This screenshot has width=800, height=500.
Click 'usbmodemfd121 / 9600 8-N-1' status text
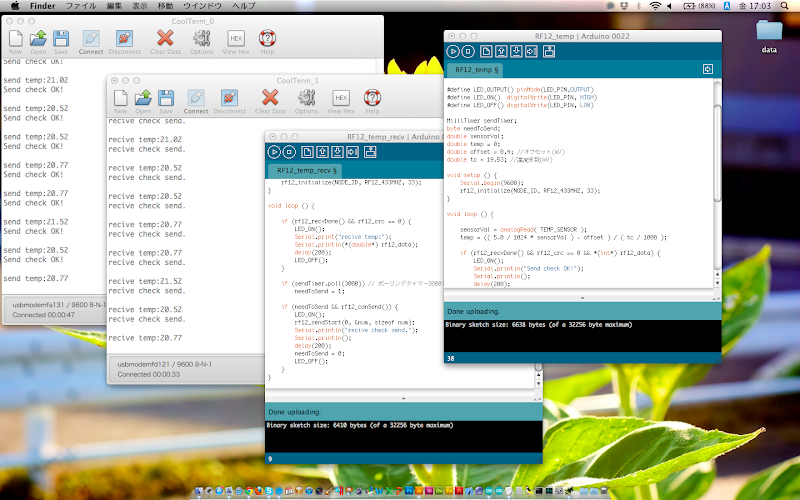click(x=165, y=364)
